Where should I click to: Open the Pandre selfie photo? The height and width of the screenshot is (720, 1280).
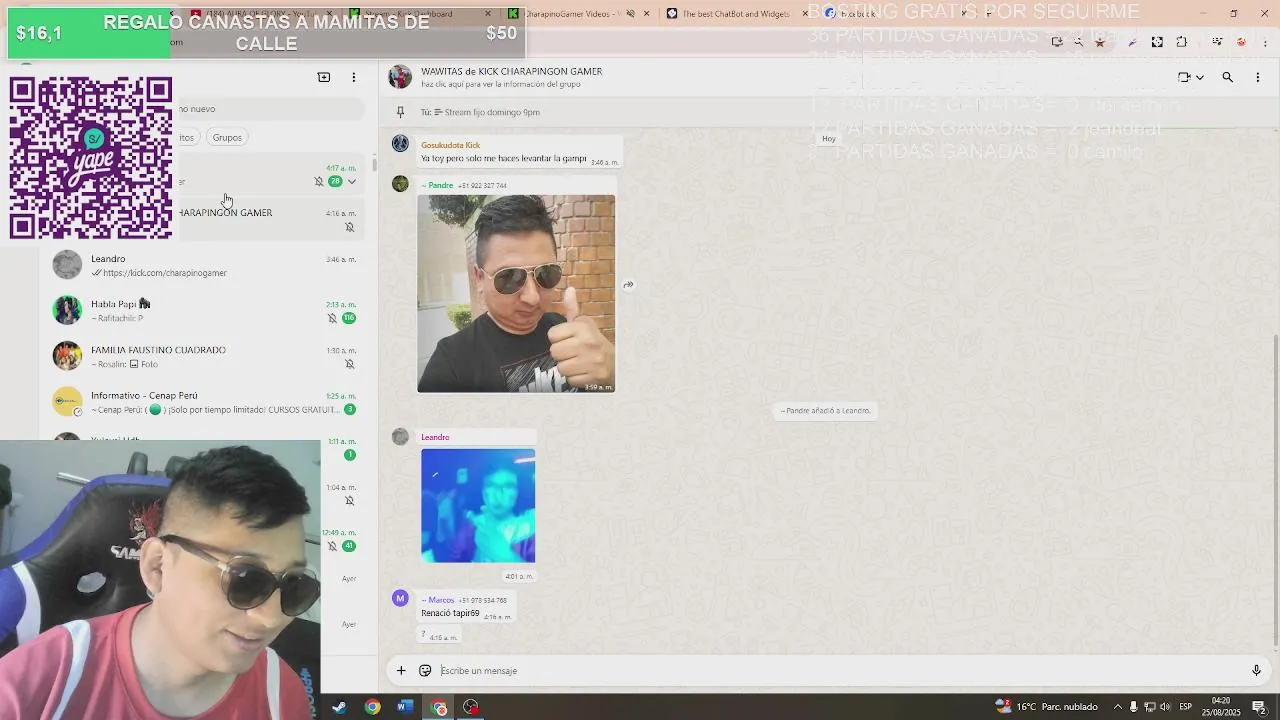tap(516, 293)
